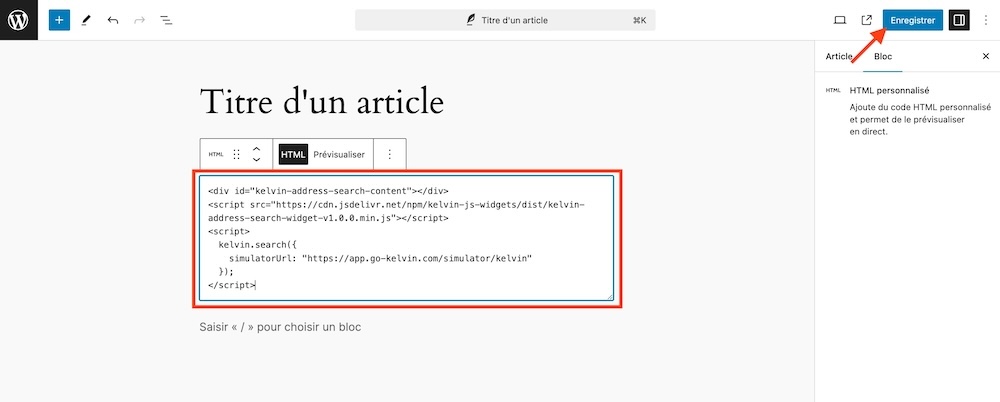The image size is (1000, 402).
Task: Click the HTML block type icon in the block toolbar
Action: [216, 154]
